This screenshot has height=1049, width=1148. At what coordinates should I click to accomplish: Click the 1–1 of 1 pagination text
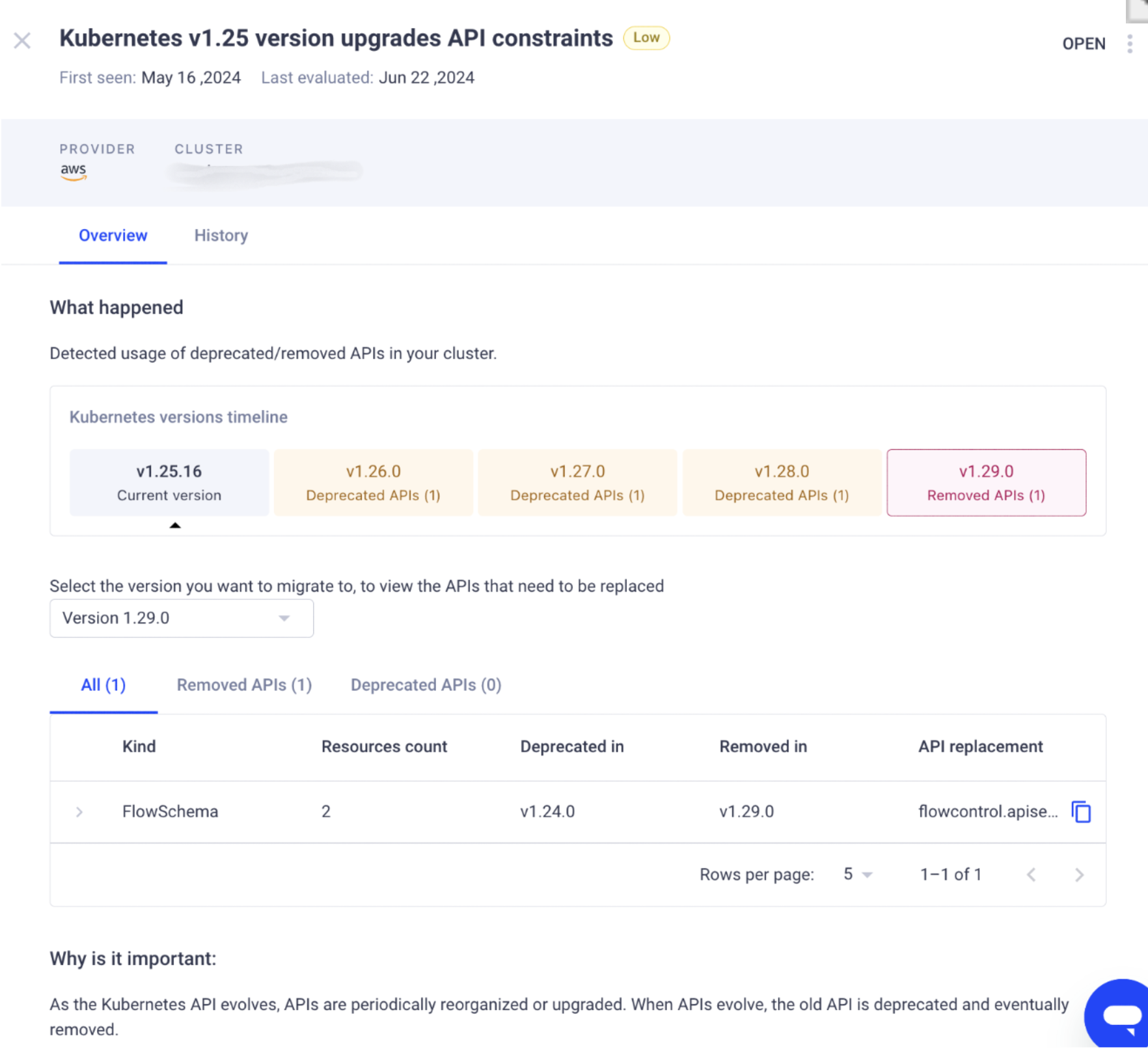click(x=950, y=875)
